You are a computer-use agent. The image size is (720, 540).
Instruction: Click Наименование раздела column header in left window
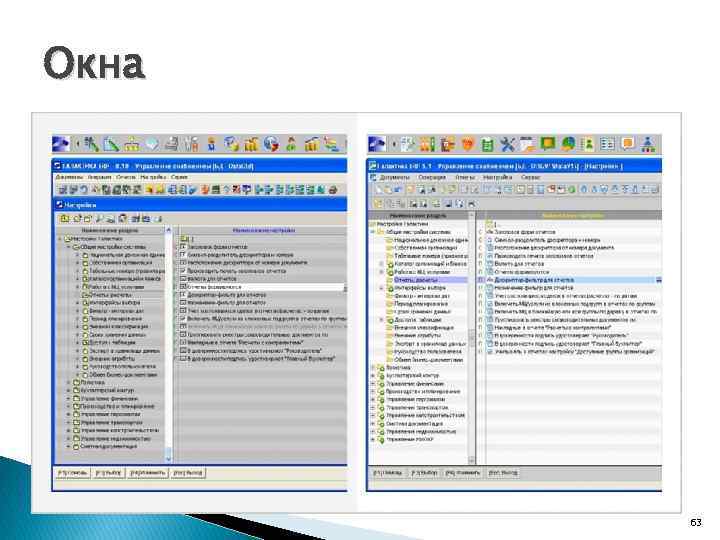(x=109, y=231)
